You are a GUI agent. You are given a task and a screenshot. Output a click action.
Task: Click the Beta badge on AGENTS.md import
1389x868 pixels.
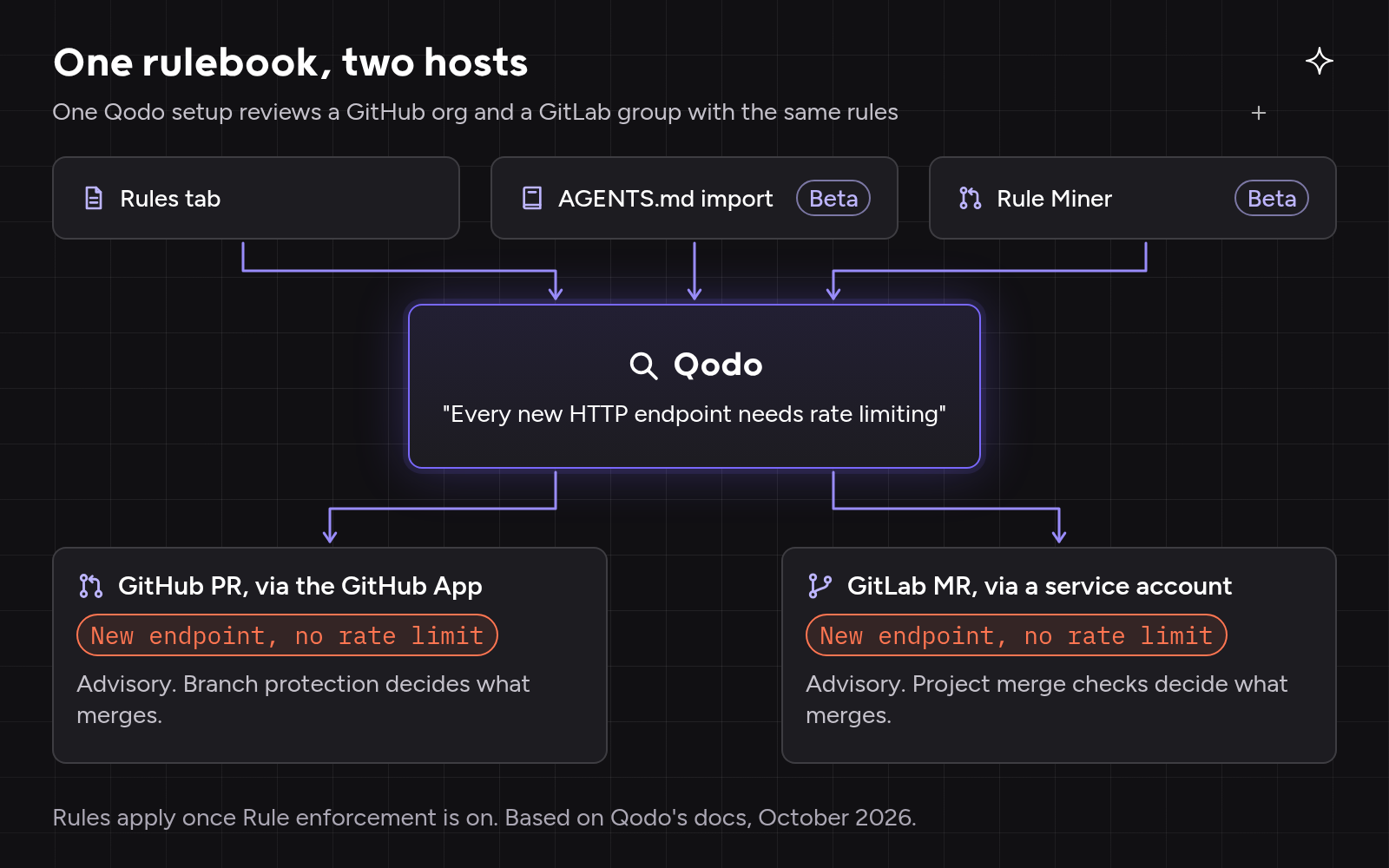(x=833, y=198)
